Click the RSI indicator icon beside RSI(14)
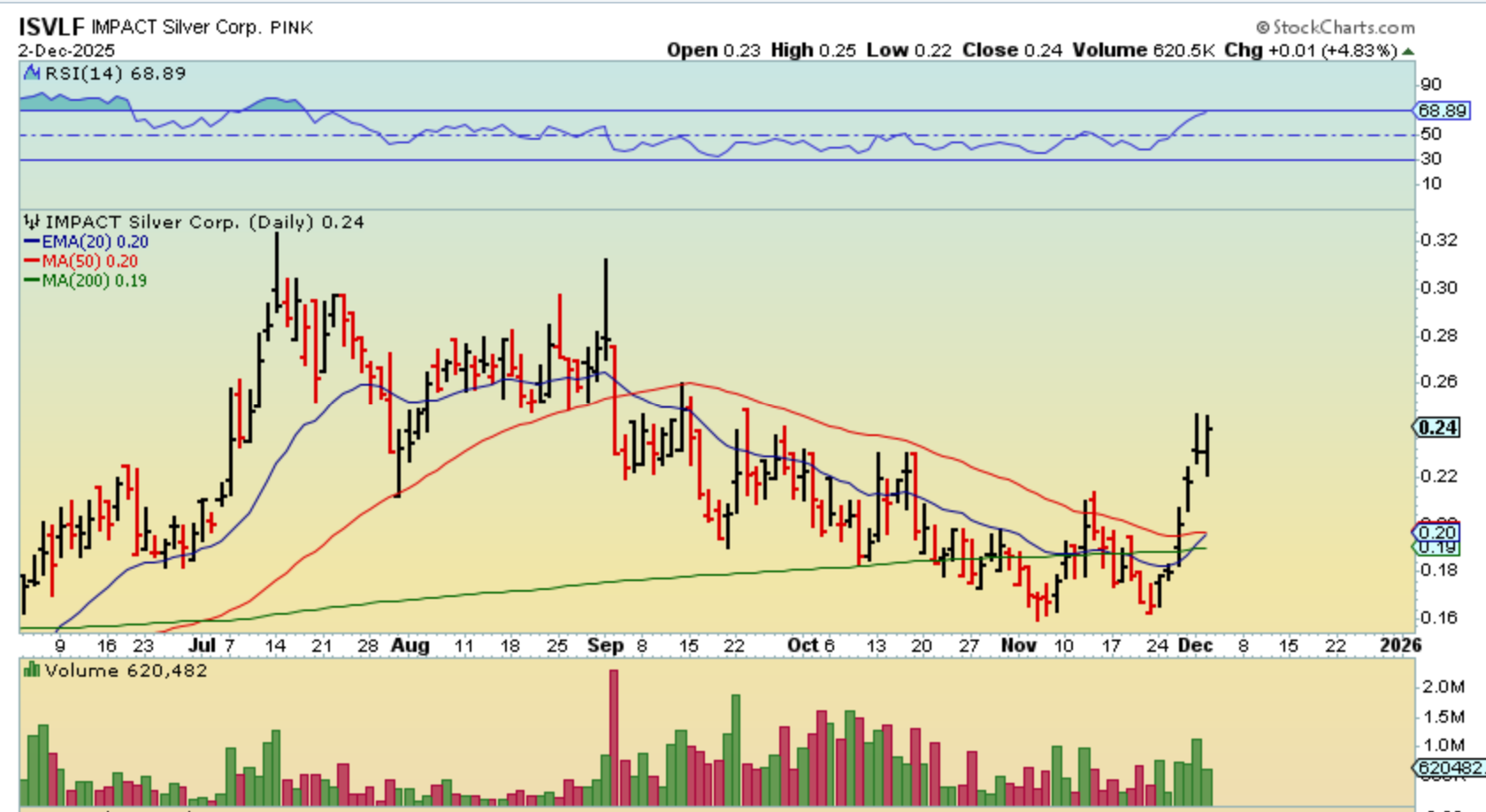 (x=32, y=73)
